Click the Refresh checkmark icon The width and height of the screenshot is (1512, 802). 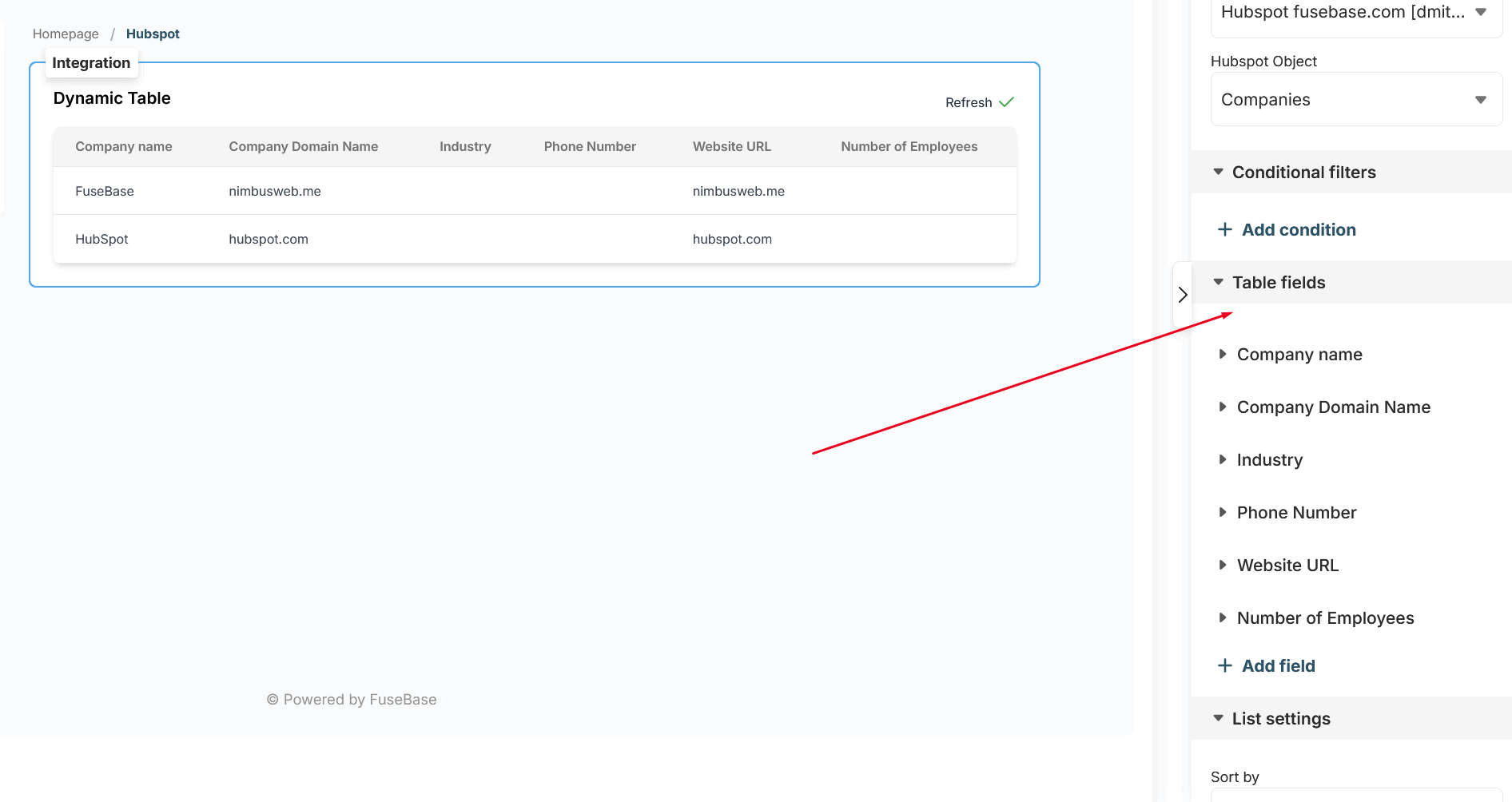pos(1006,102)
